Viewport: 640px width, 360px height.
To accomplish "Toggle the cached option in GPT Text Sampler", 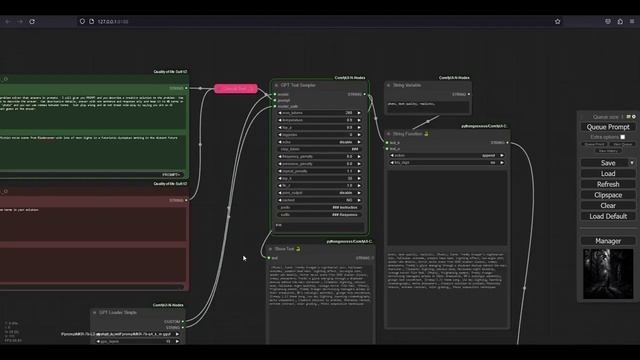I will (x=319, y=200).
